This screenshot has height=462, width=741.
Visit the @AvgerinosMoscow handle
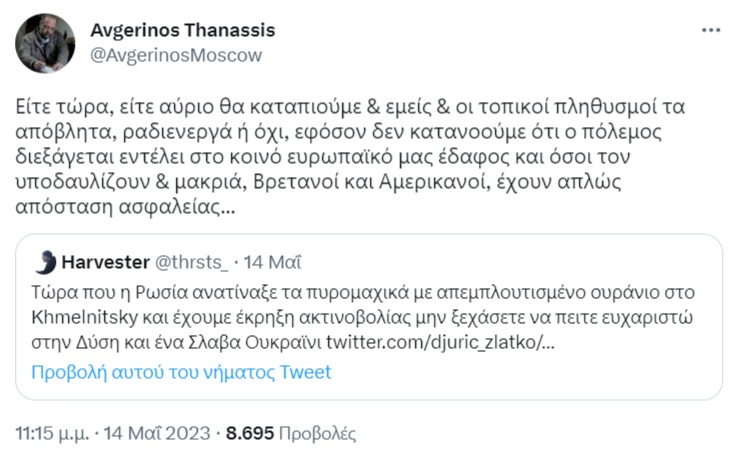point(176,55)
